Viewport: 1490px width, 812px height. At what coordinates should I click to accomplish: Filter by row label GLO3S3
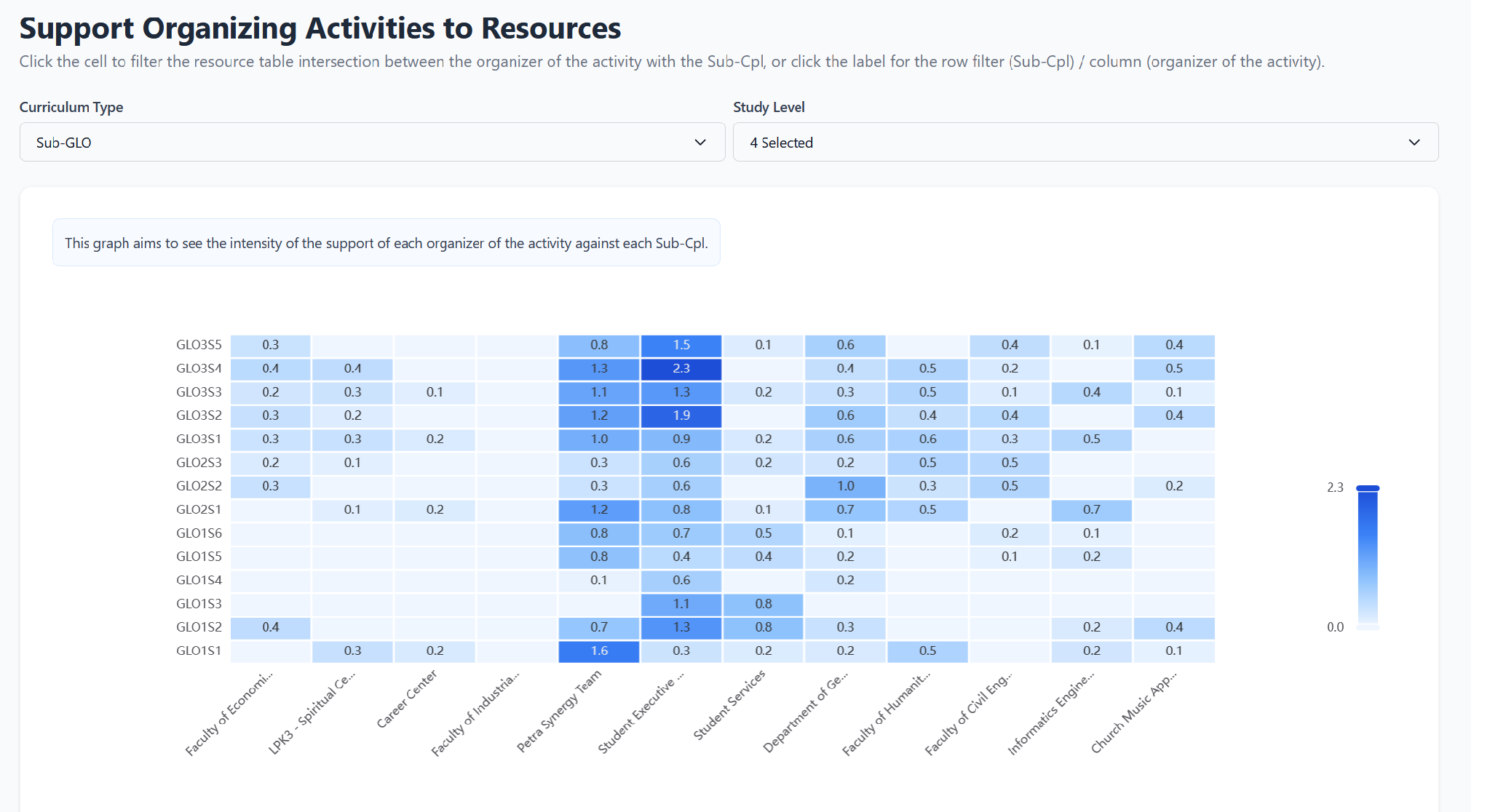pos(199,392)
